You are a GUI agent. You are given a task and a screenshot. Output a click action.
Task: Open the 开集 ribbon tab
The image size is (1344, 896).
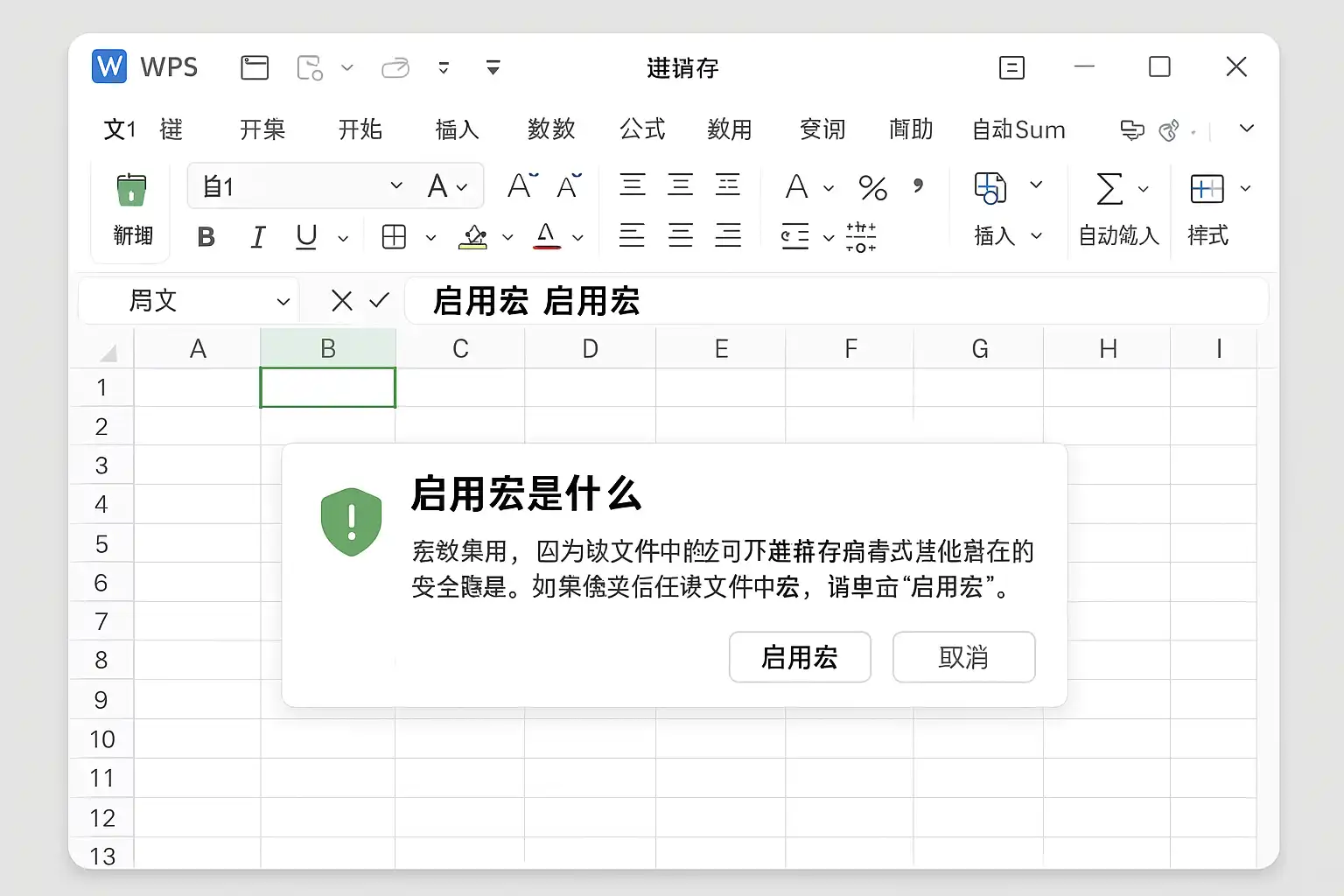(x=262, y=129)
